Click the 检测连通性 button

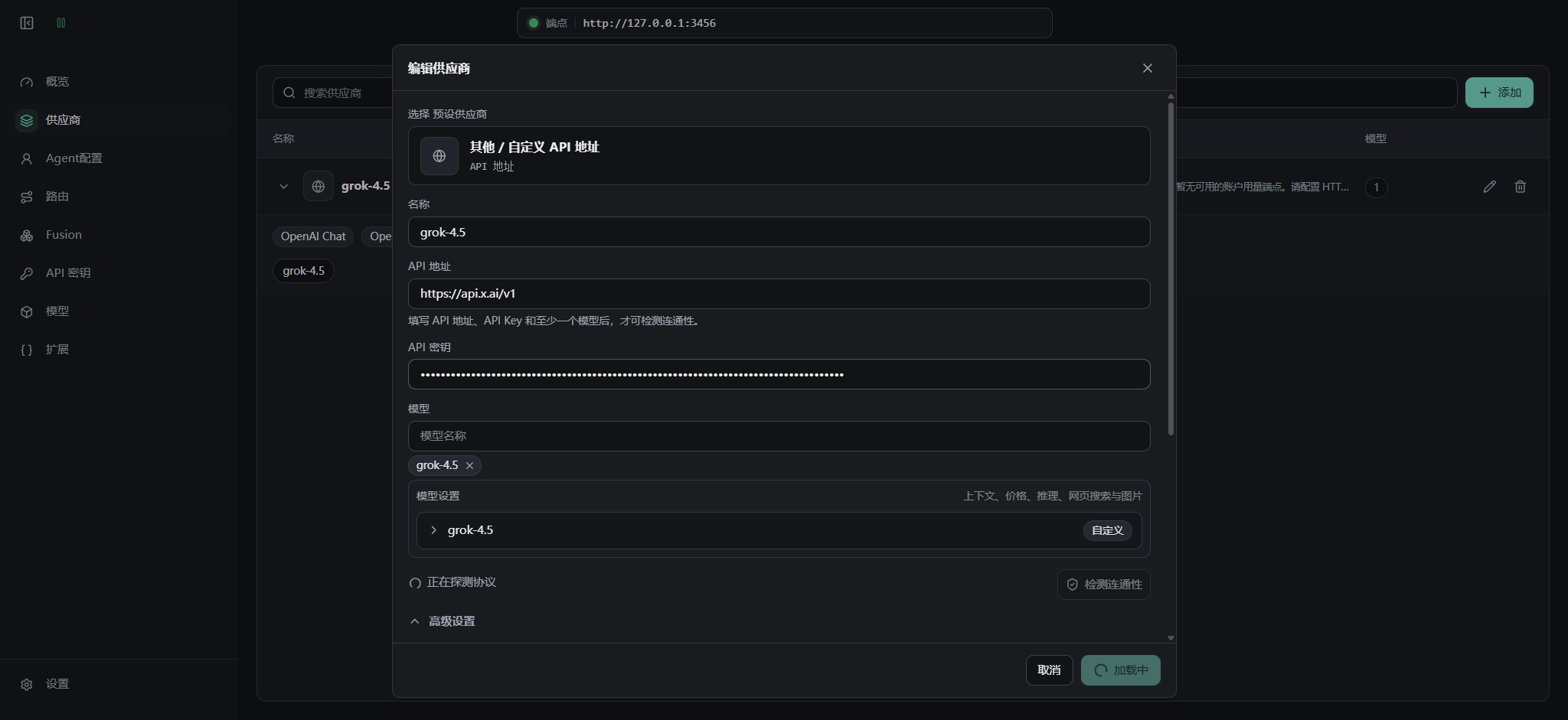click(1104, 585)
